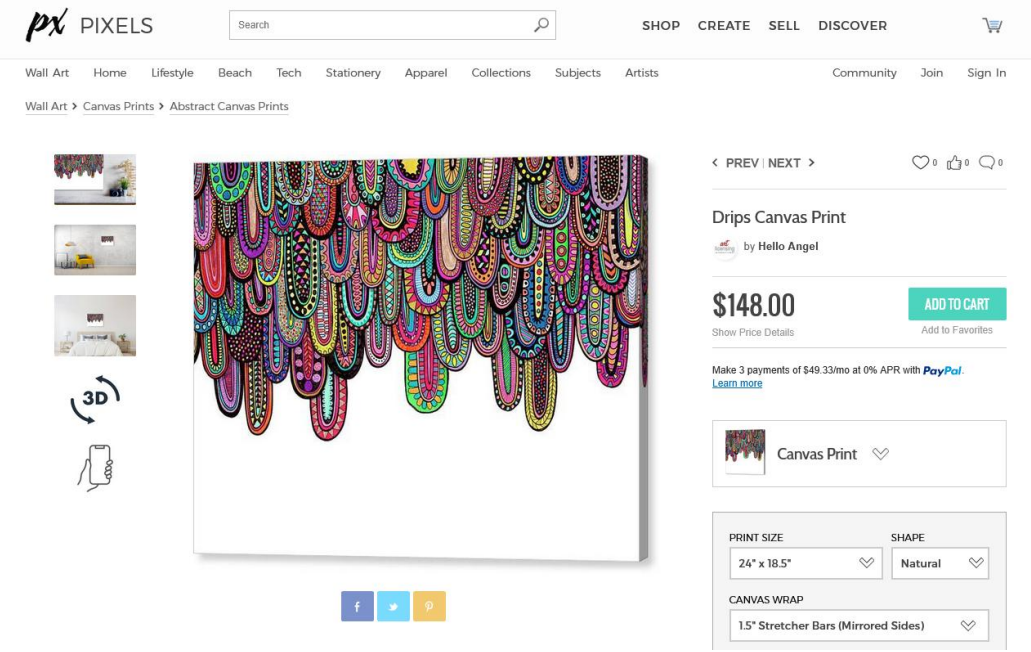
Task: Like with the thumbs-up icon
Action: pyautogui.click(x=954, y=162)
